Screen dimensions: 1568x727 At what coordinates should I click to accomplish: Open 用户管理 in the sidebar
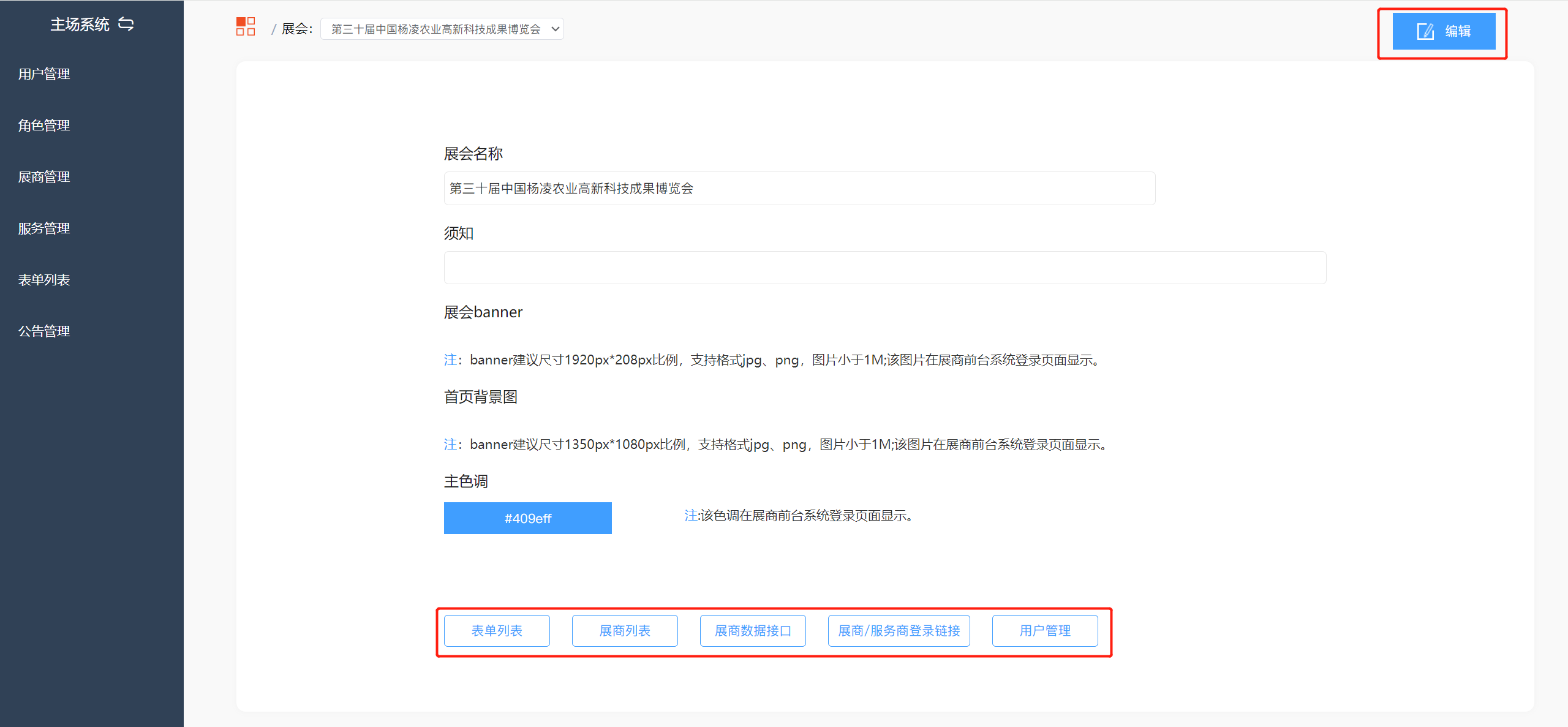[x=44, y=74]
